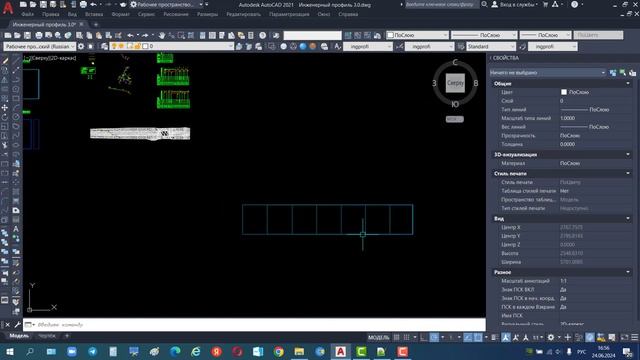Open the Standard table style dropdown
Image resolution: width=640 pixels, height=360 pixels.
point(491,47)
